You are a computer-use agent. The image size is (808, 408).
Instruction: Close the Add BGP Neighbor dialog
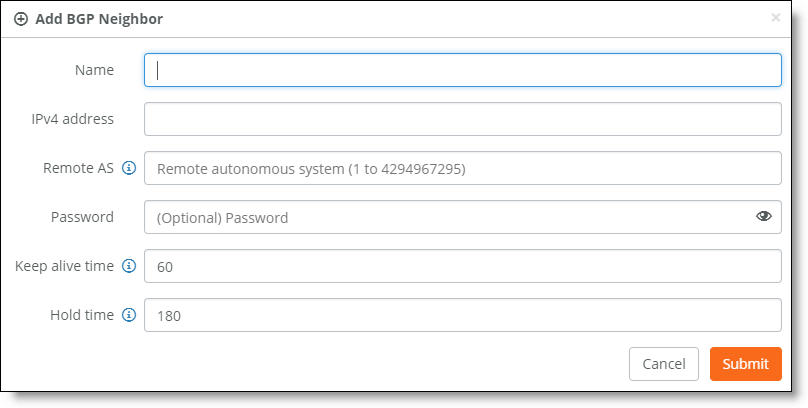(775, 18)
